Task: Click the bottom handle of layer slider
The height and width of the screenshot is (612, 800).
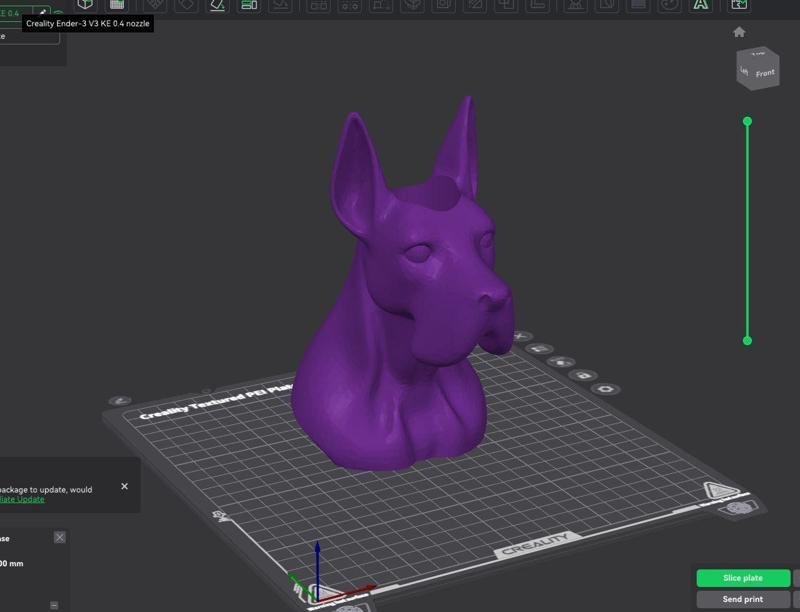Action: pos(747,341)
